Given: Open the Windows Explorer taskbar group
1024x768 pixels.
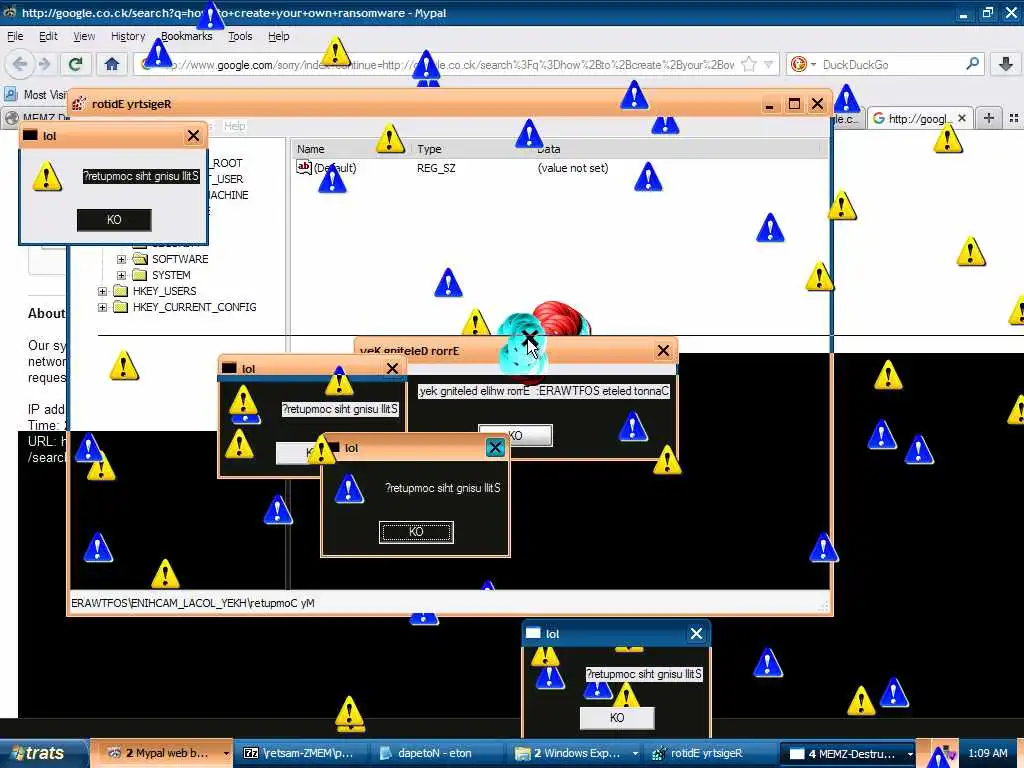Looking at the screenshot, I should (576, 754).
